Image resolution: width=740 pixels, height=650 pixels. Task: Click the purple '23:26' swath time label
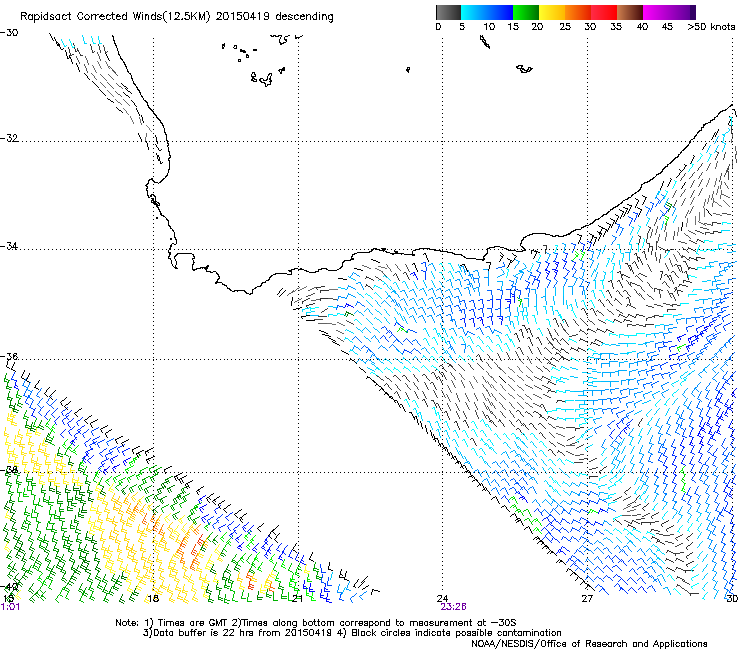coord(454,607)
